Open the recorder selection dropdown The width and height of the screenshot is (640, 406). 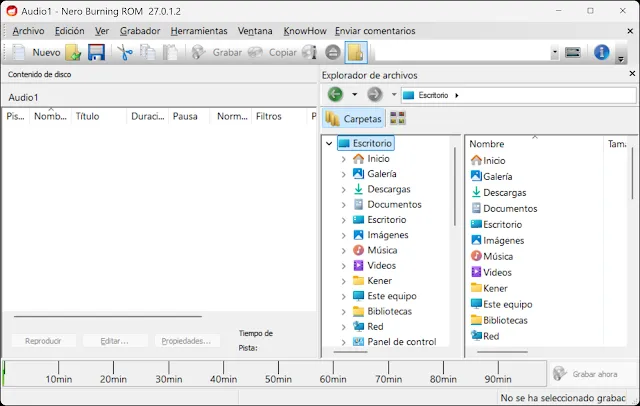(x=555, y=52)
